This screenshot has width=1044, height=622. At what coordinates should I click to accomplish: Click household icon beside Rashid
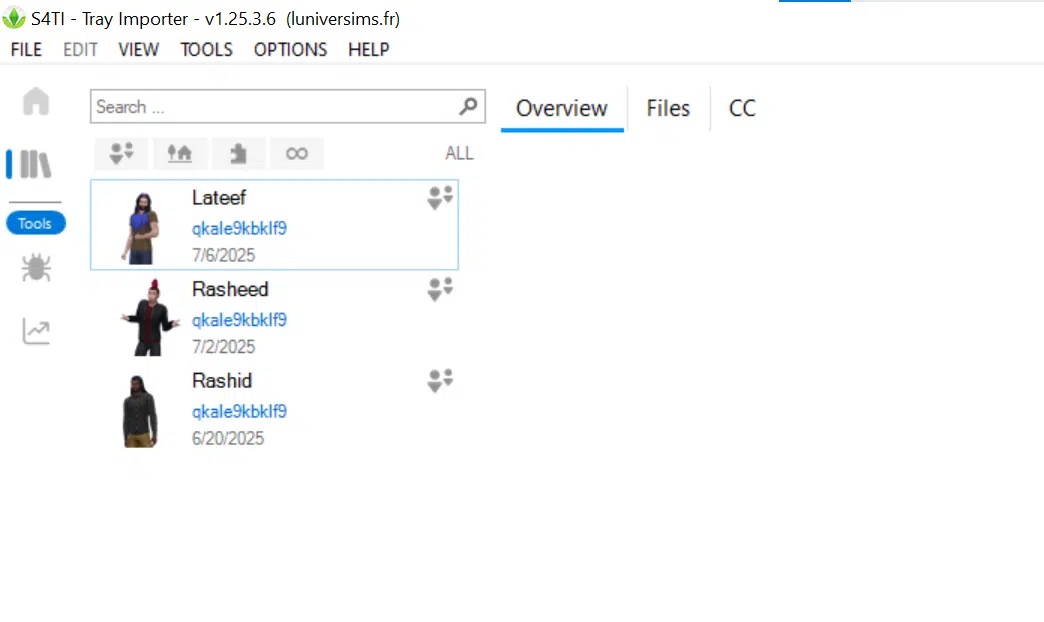[440, 381]
